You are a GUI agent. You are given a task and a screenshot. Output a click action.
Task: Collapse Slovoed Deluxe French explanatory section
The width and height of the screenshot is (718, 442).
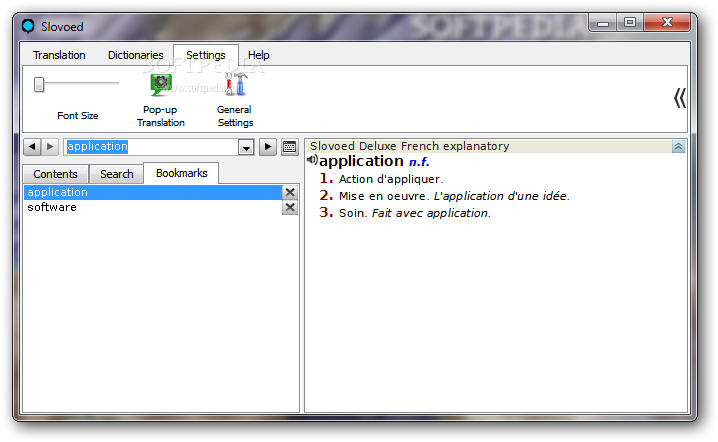tap(678, 147)
